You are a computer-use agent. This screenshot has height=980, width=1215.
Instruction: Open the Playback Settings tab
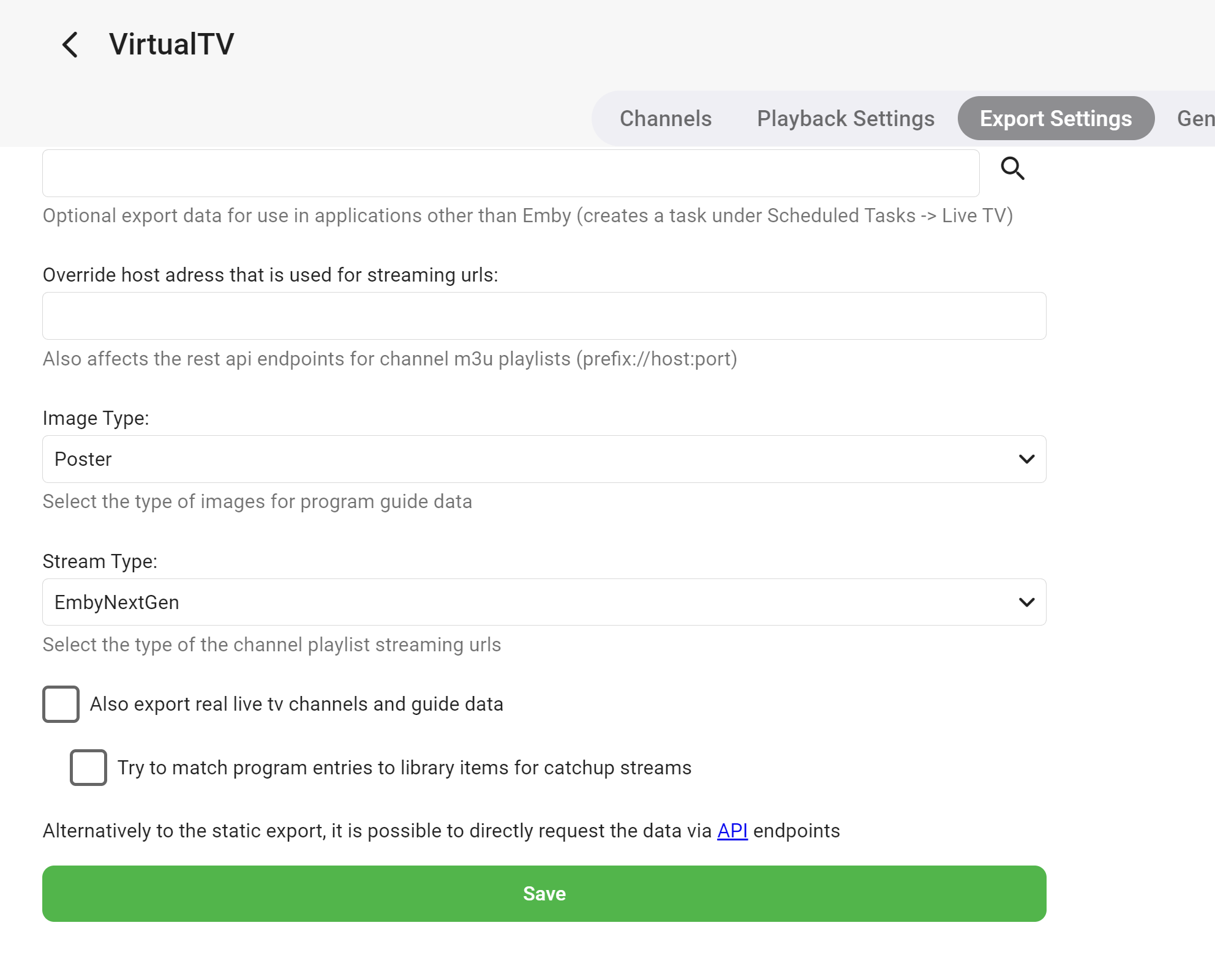pos(845,118)
